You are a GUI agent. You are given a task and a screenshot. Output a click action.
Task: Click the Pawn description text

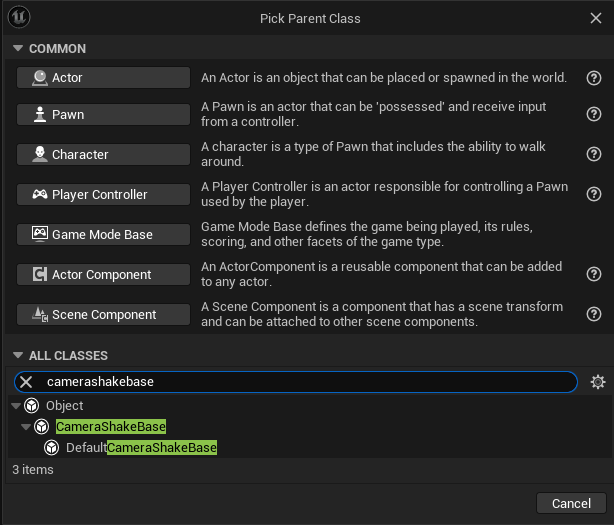374,114
